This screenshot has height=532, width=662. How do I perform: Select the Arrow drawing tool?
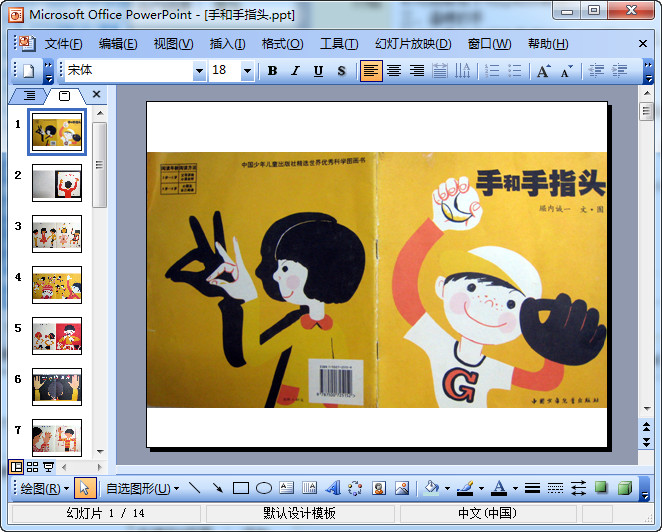click(217, 489)
